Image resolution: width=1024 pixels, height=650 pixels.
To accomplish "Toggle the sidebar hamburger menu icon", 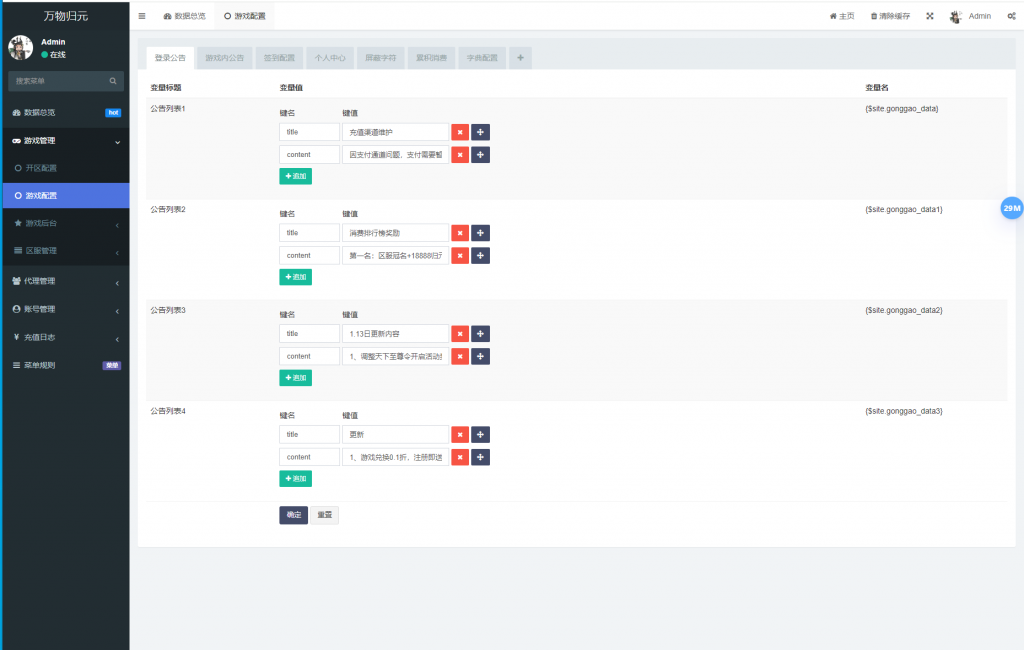I will coord(142,16).
